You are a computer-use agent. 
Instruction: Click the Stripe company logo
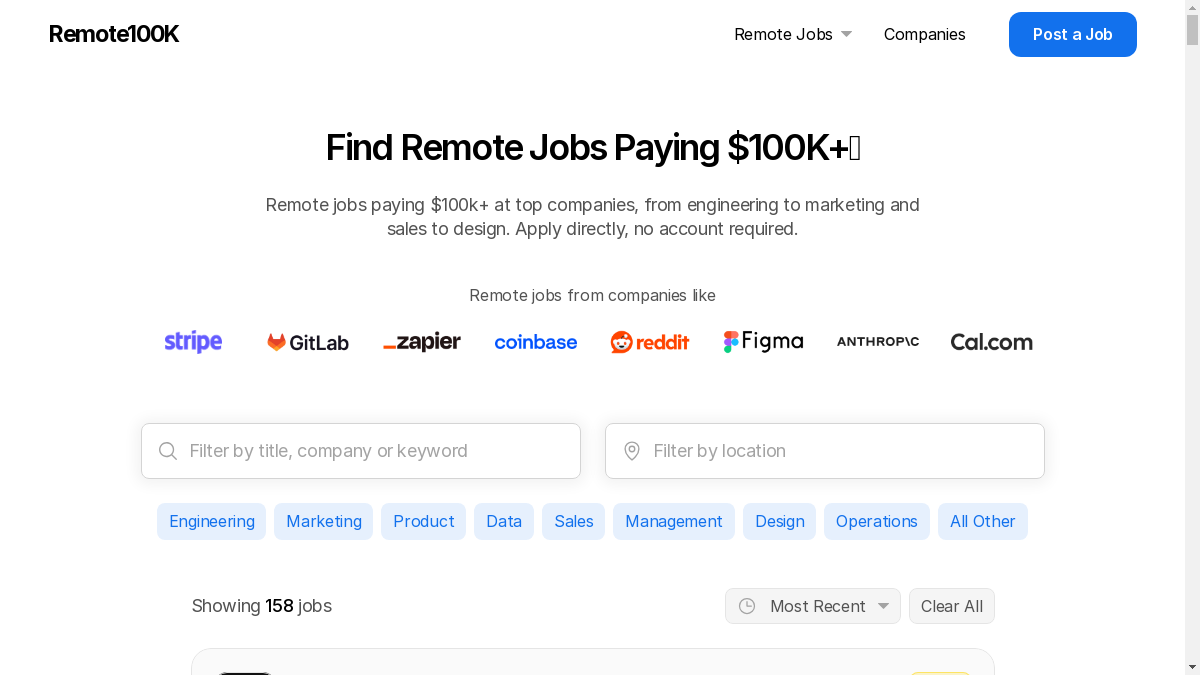tap(193, 342)
